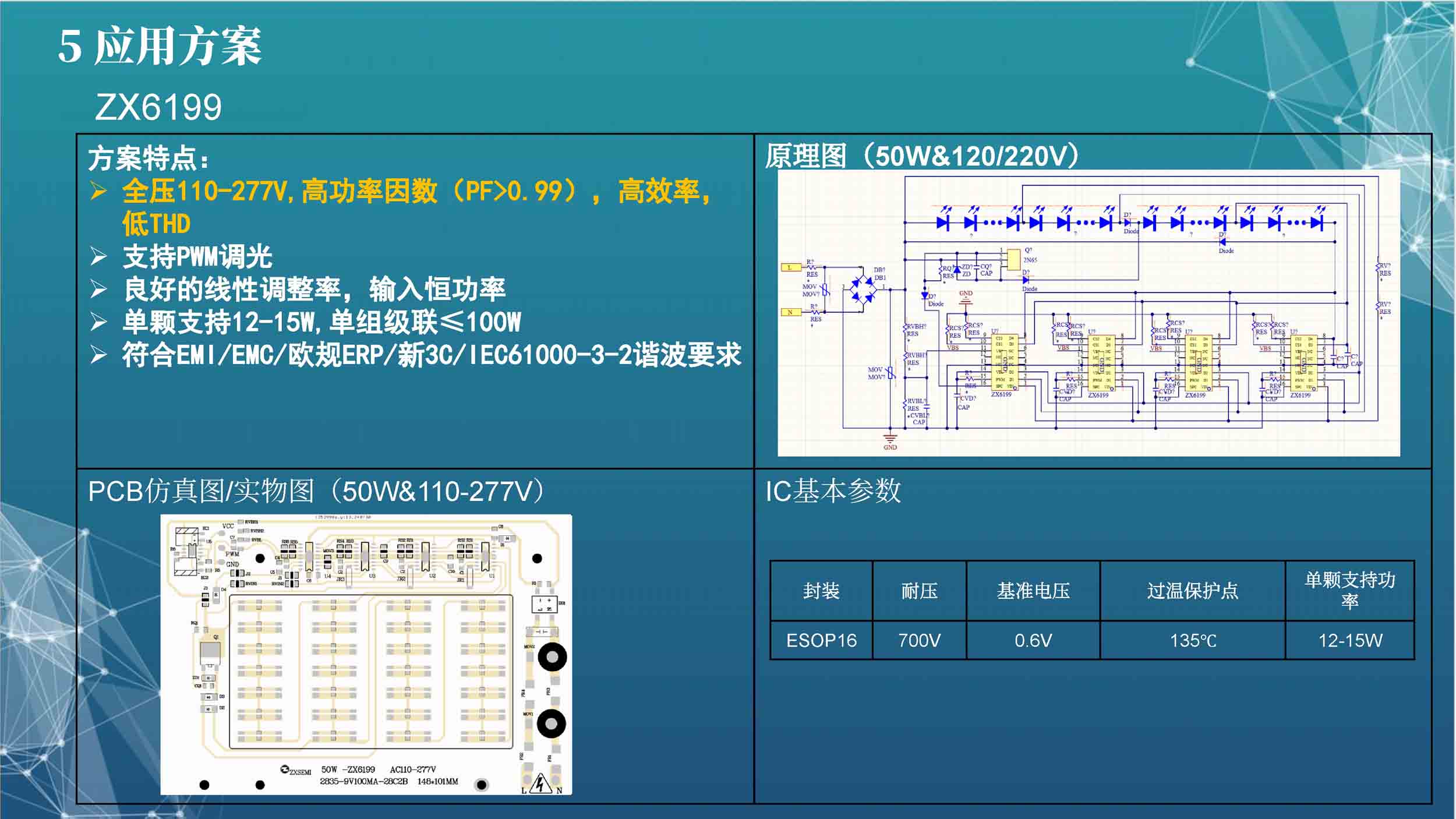The image size is (1456, 819).
Task: Click the 过温保护点 table header
Action: 1192,591
